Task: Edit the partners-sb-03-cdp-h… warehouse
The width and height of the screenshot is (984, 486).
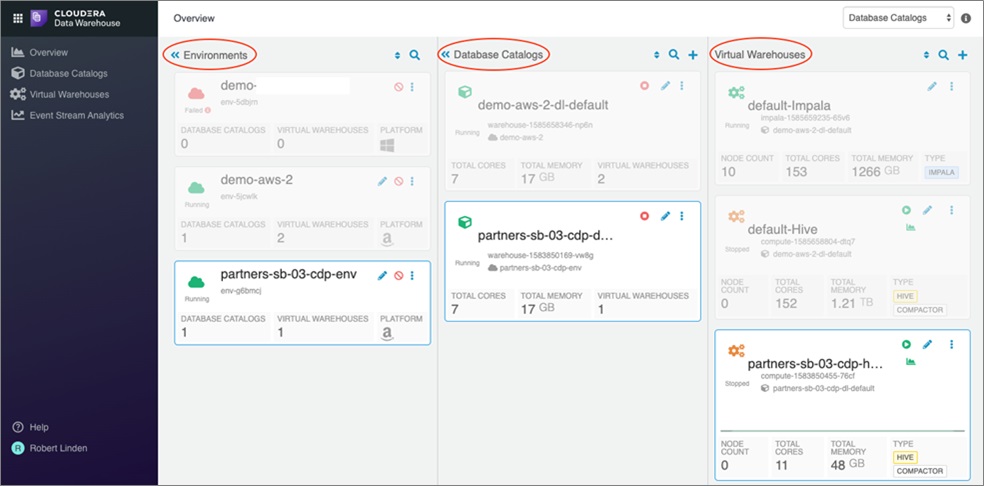Action: [928, 344]
